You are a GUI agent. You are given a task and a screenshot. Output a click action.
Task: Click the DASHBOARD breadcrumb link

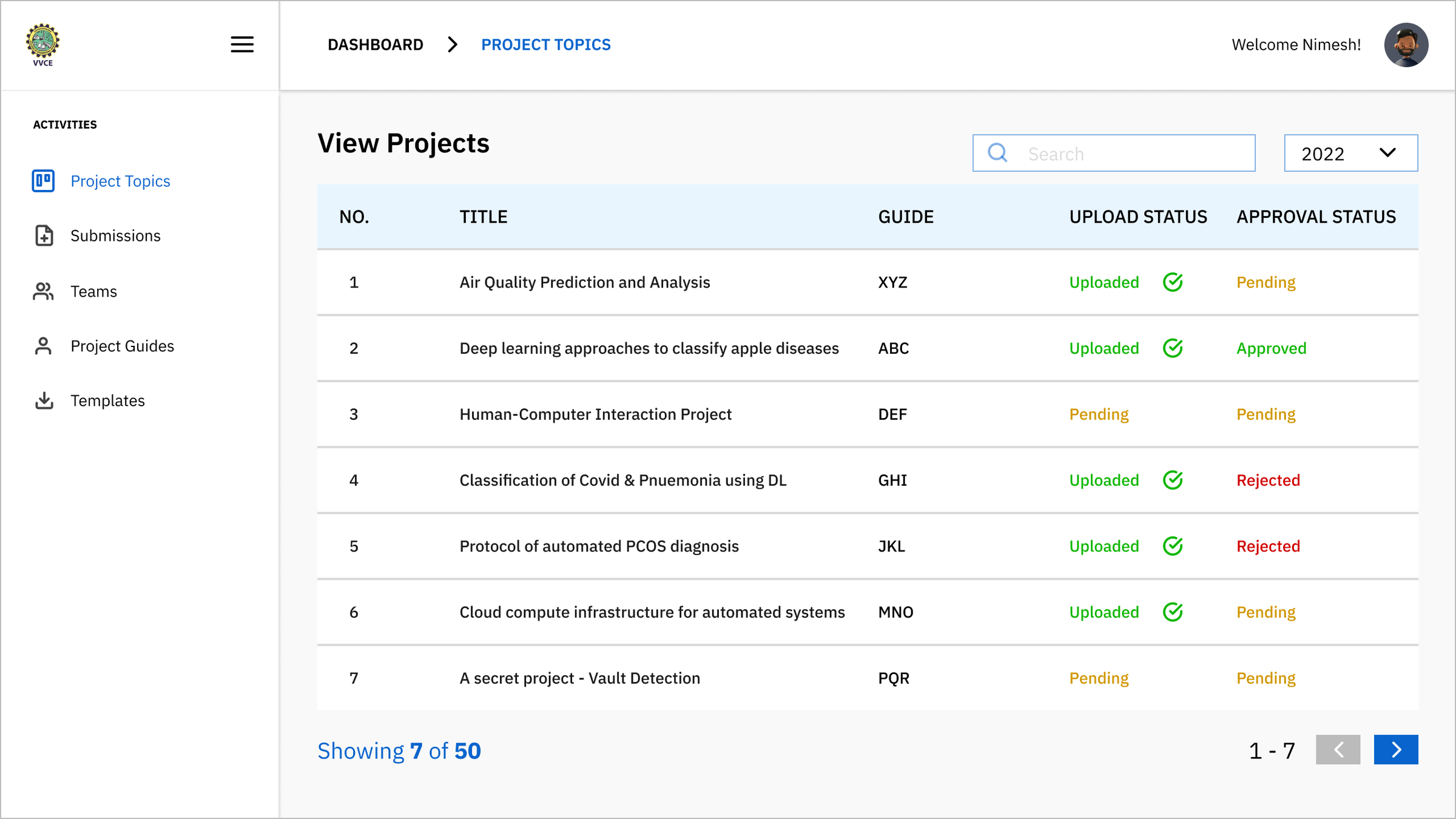(375, 45)
